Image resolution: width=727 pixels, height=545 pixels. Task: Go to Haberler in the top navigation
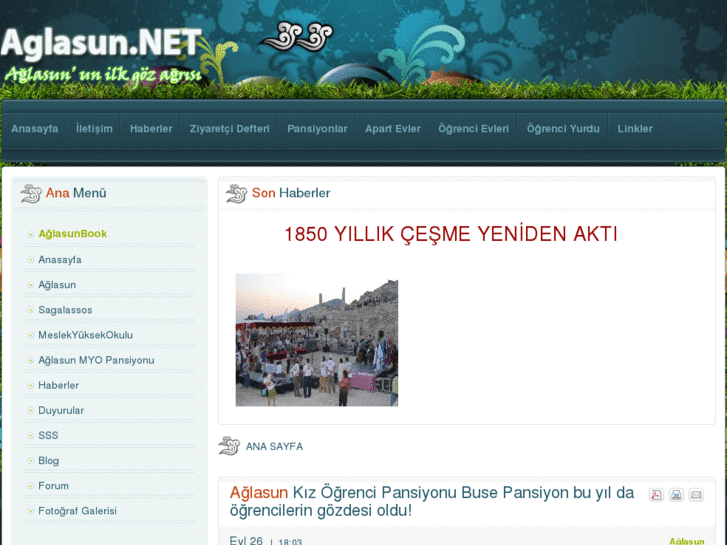click(151, 129)
